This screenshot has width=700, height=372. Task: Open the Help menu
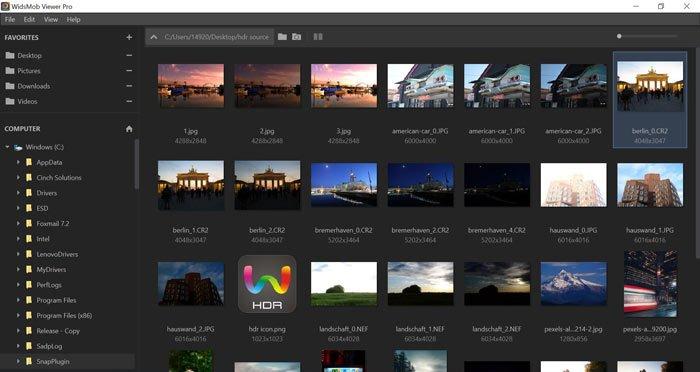click(x=73, y=20)
